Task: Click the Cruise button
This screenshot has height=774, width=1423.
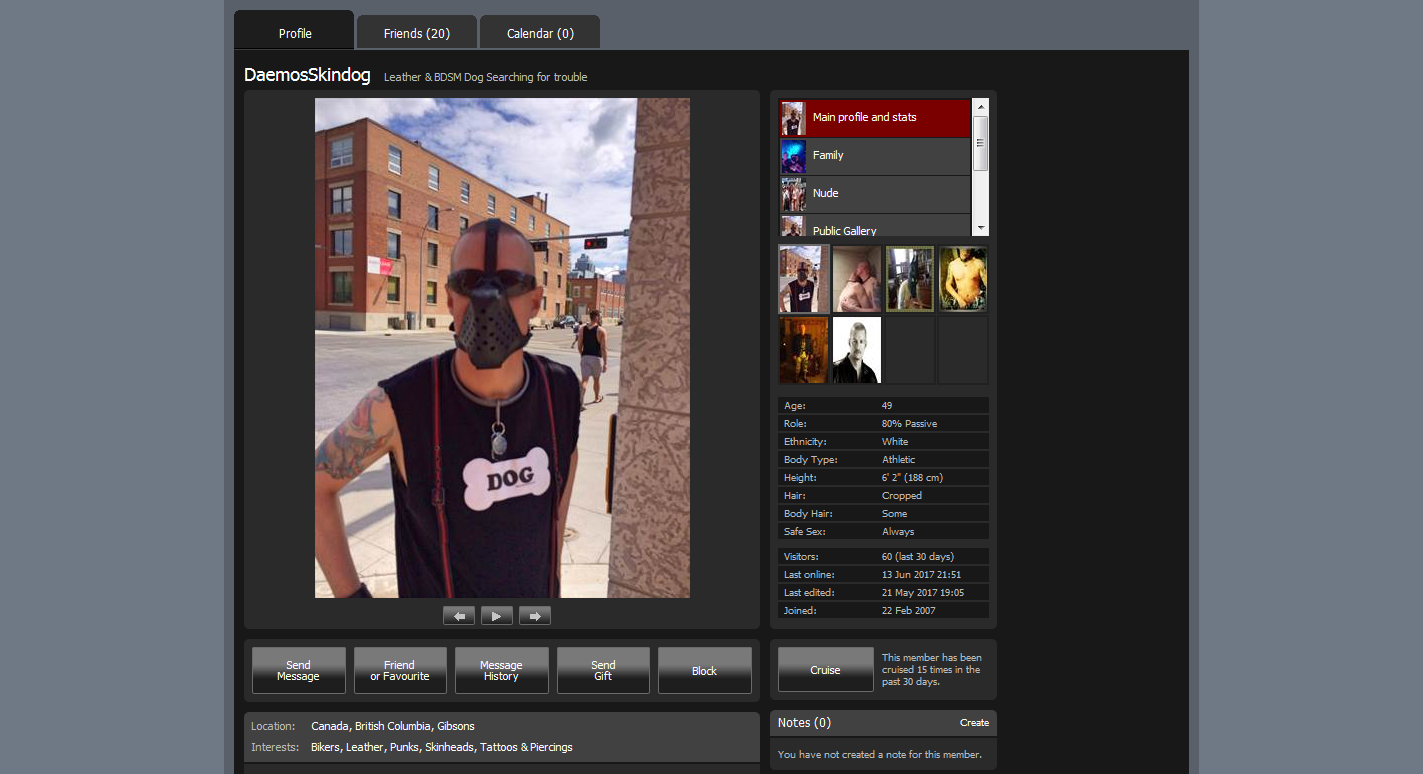Action: [825, 670]
